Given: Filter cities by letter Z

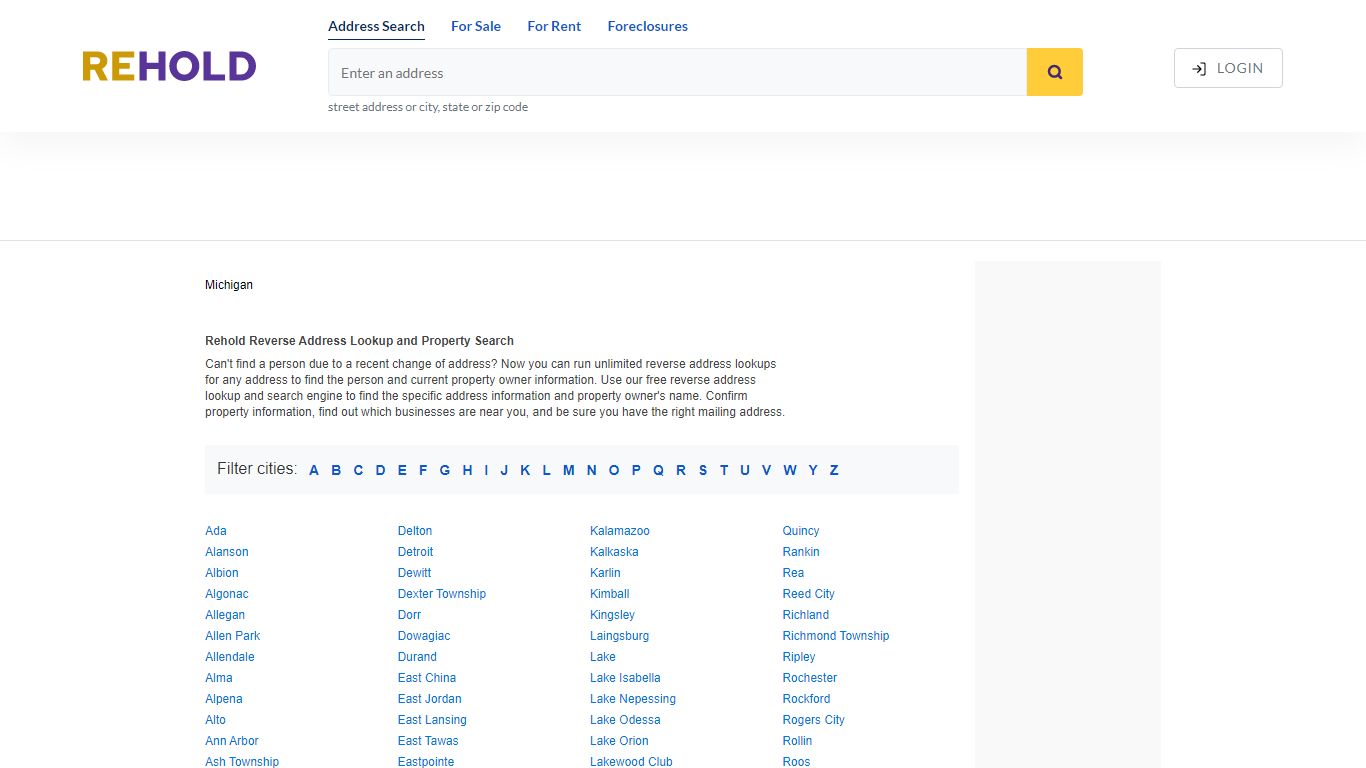Looking at the screenshot, I should tap(834, 470).
